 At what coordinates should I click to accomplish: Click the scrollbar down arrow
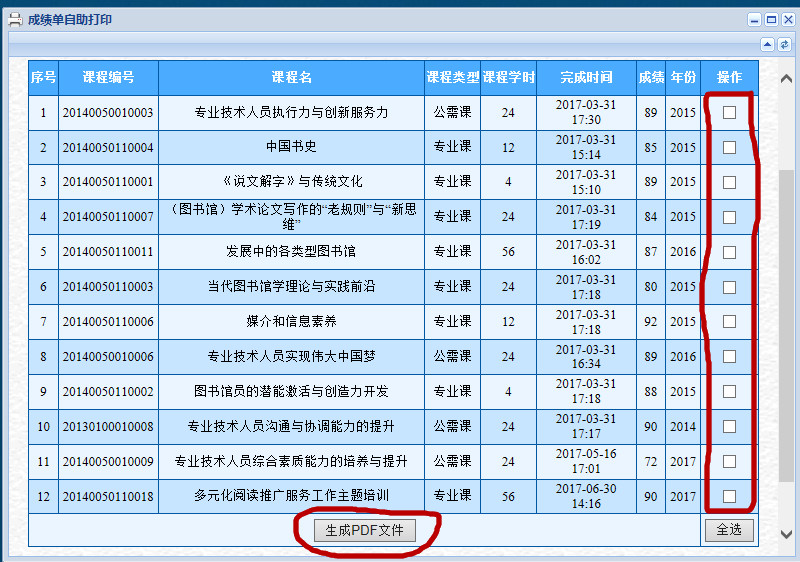tap(786, 534)
